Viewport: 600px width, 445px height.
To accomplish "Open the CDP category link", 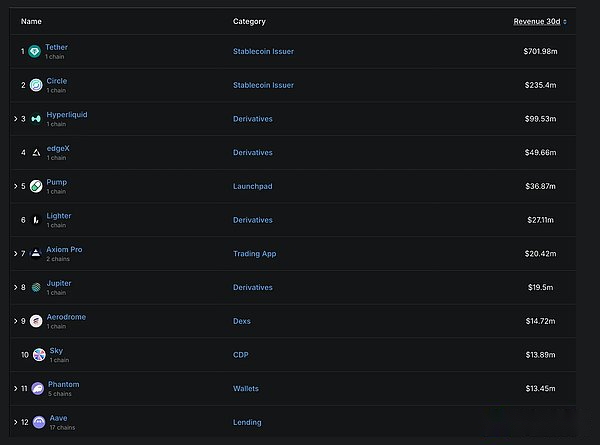I will point(241,355).
